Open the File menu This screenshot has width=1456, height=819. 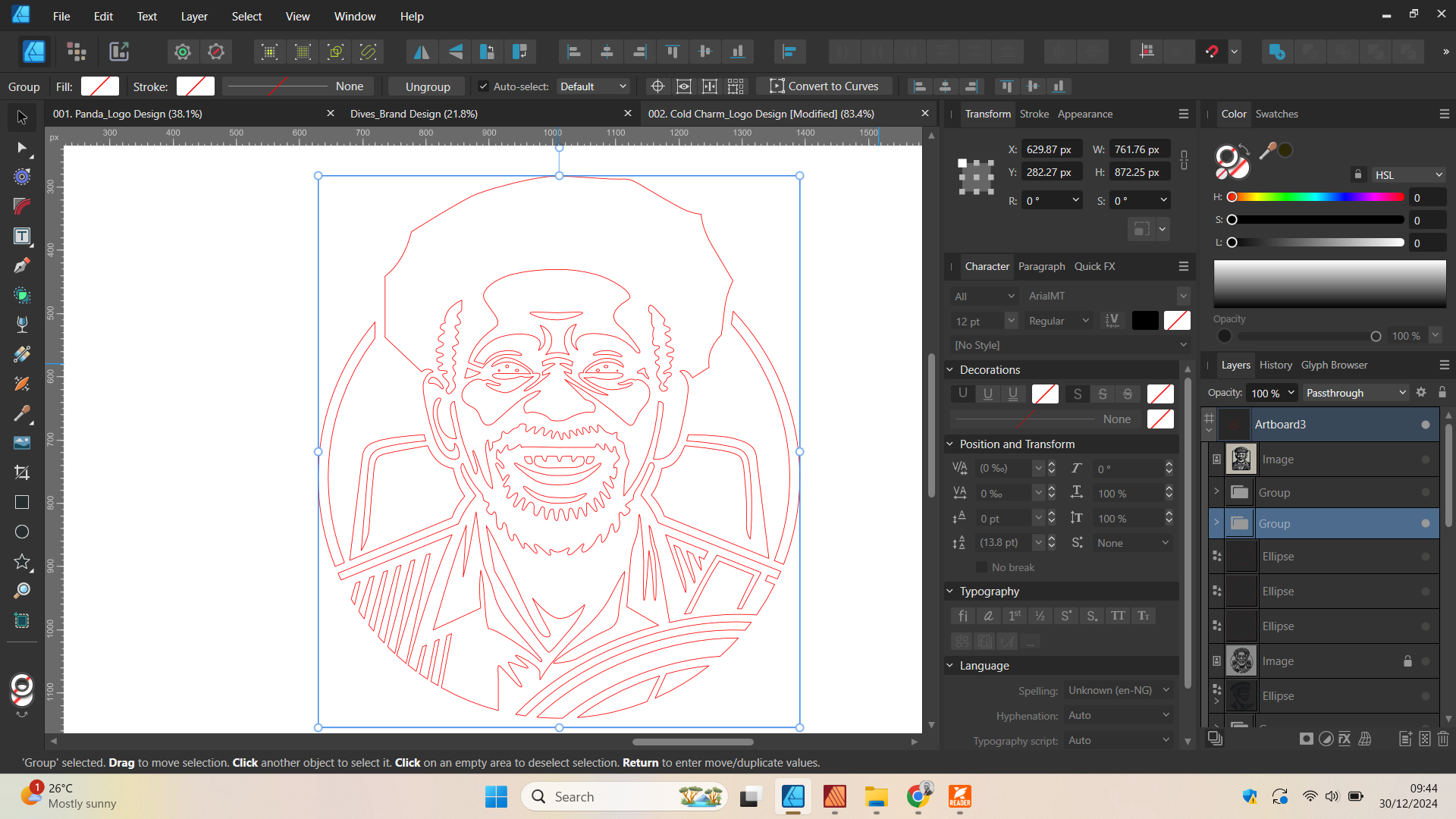pyautogui.click(x=61, y=16)
